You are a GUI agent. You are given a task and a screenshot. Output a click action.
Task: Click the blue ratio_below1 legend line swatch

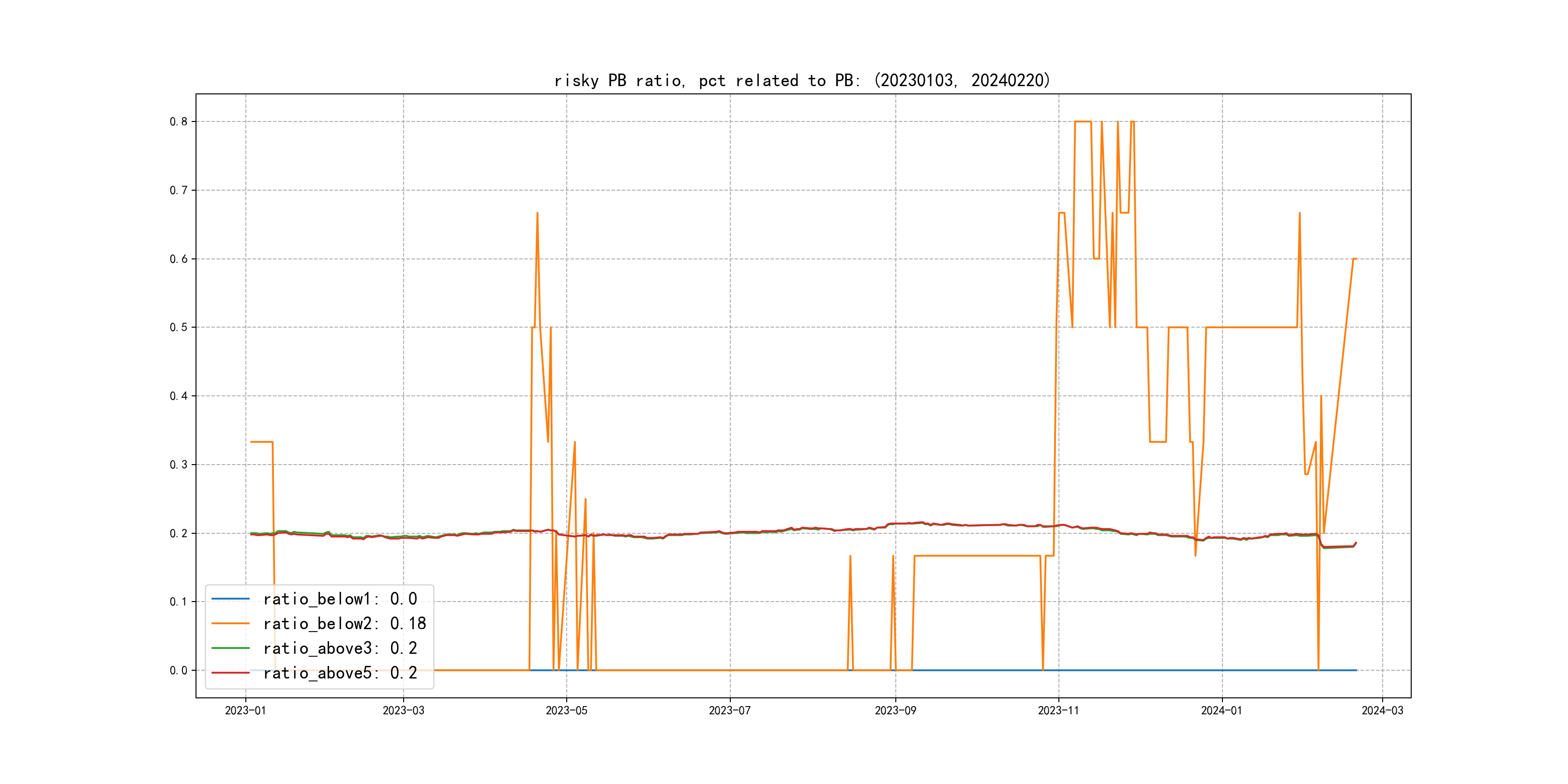(230, 599)
